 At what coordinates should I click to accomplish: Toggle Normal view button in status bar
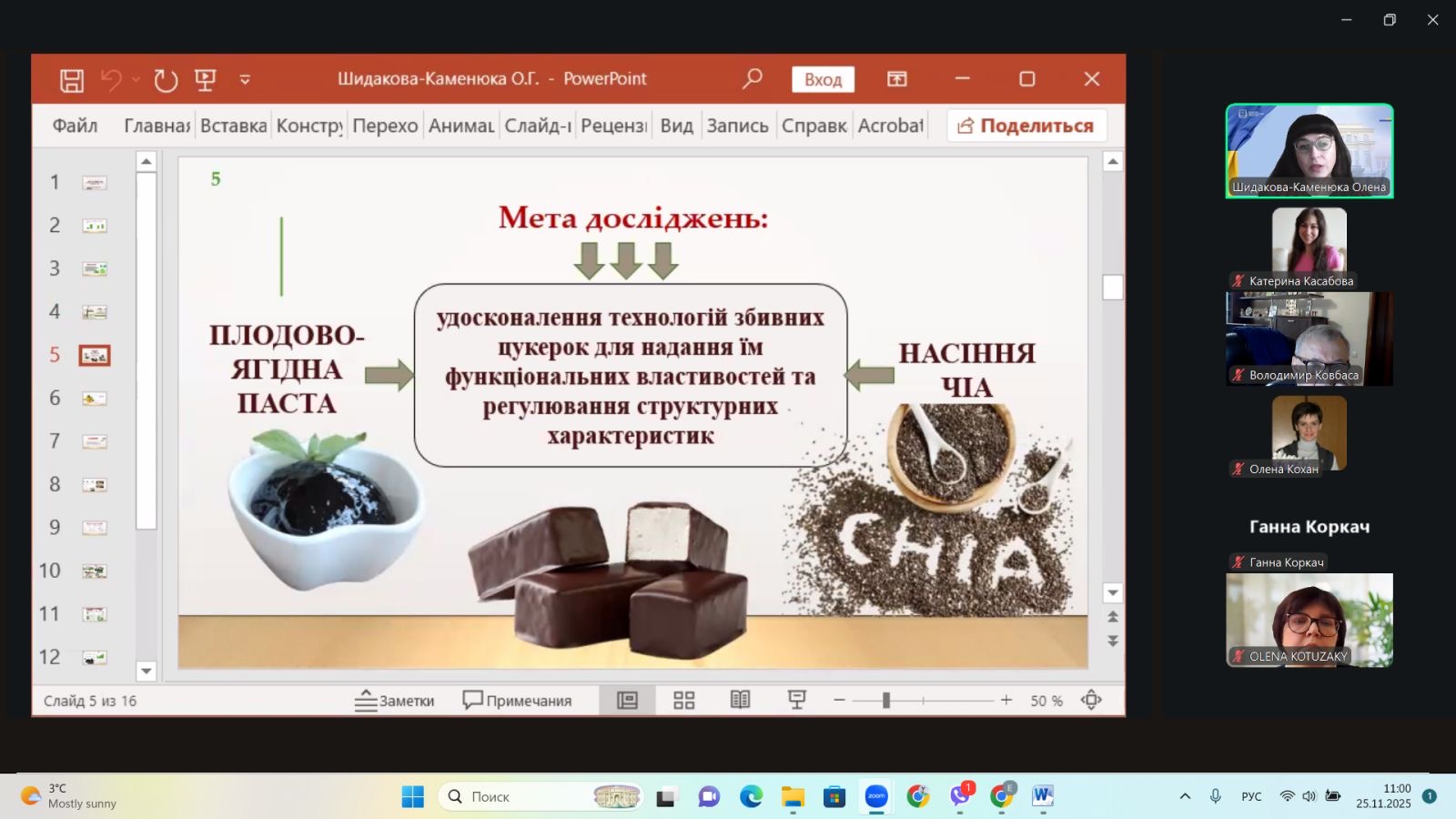pyautogui.click(x=627, y=700)
